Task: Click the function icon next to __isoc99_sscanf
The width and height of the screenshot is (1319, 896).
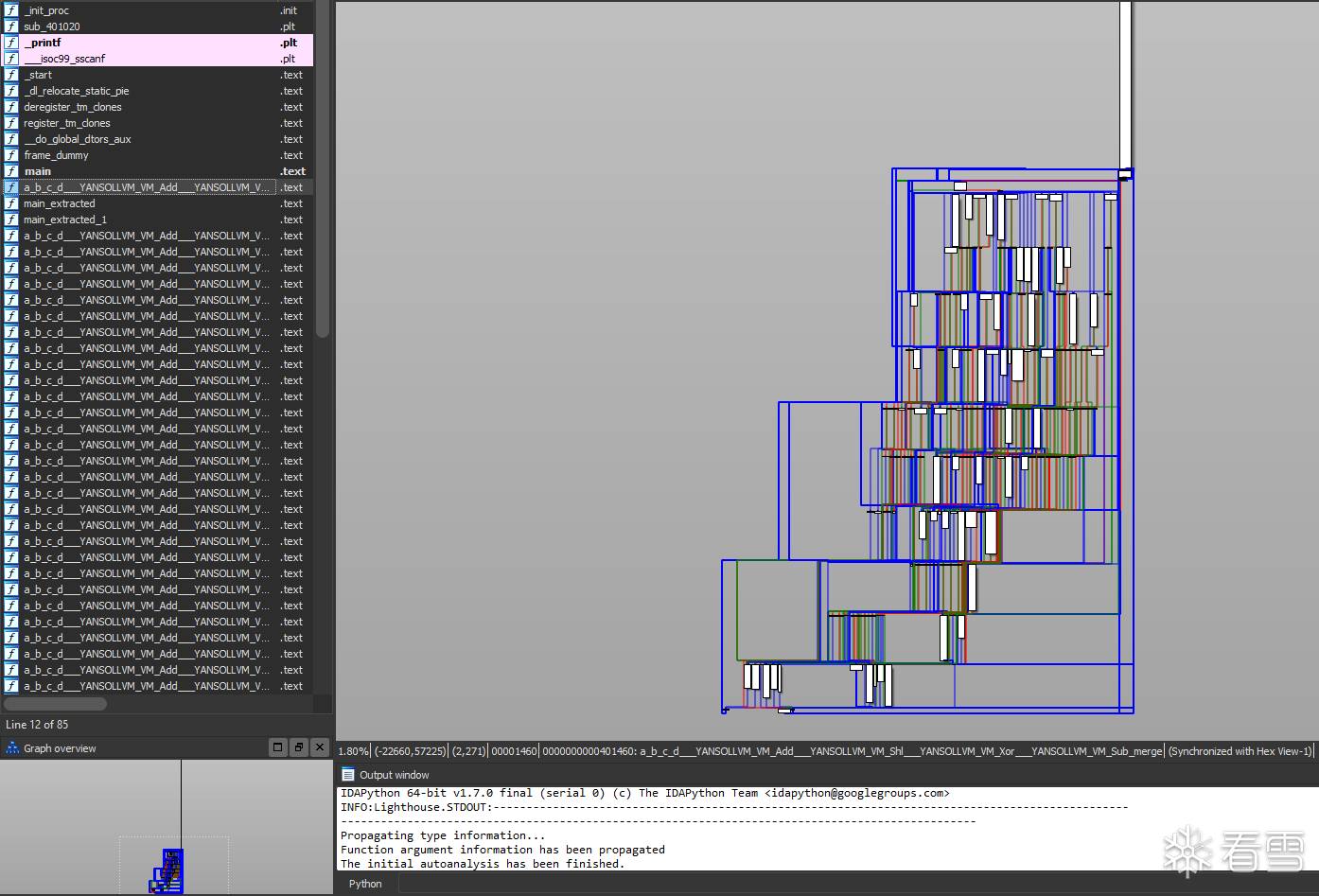Action: [11, 59]
